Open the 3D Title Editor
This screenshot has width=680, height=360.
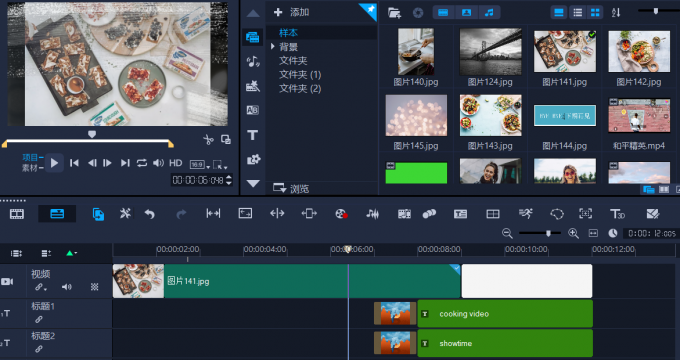pyautogui.click(x=617, y=213)
